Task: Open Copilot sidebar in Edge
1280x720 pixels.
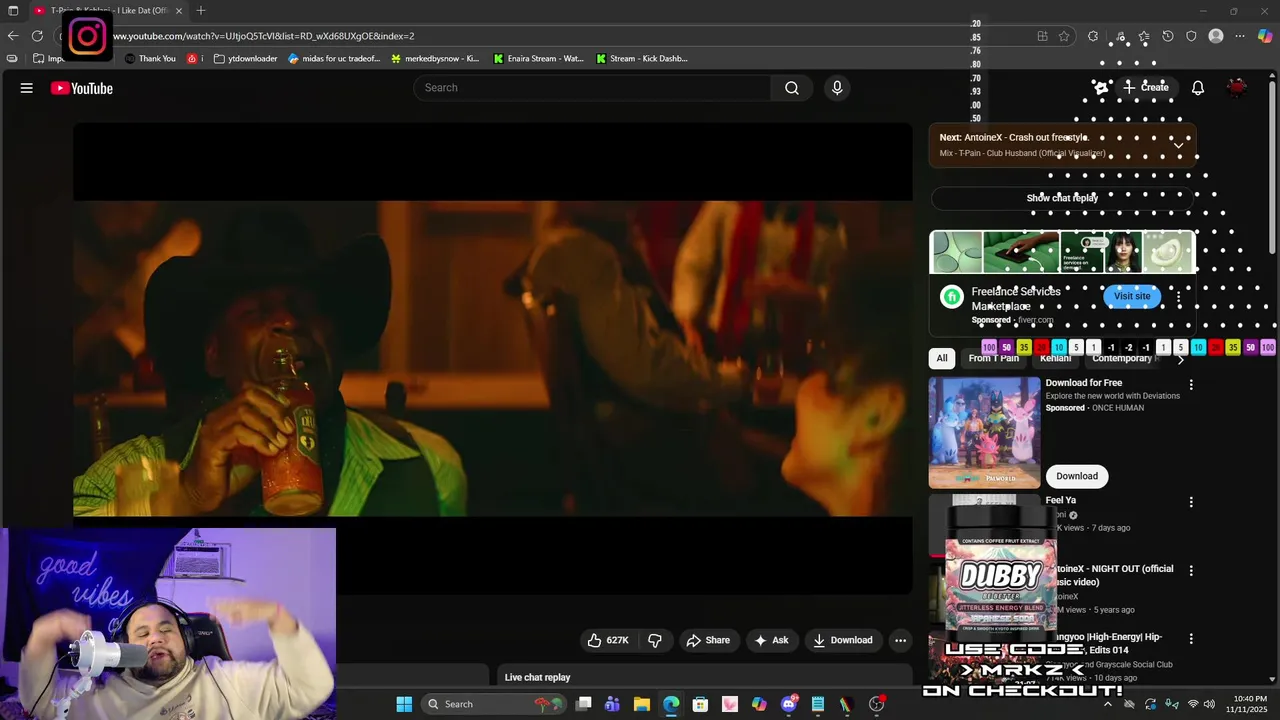Action: point(1265,36)
